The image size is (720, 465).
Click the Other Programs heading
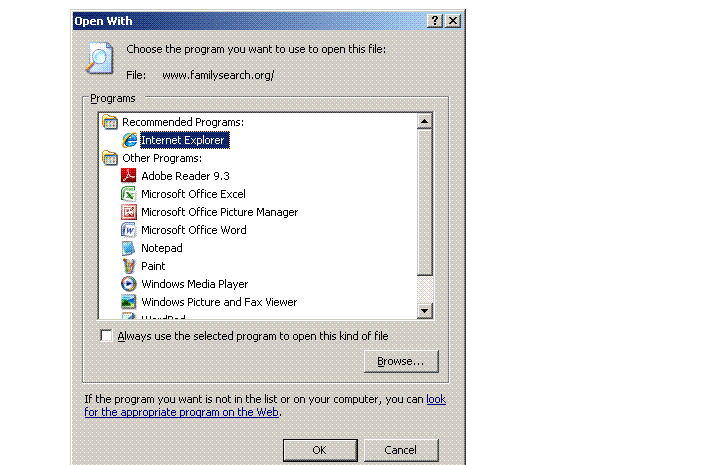[x=162, y=158]
